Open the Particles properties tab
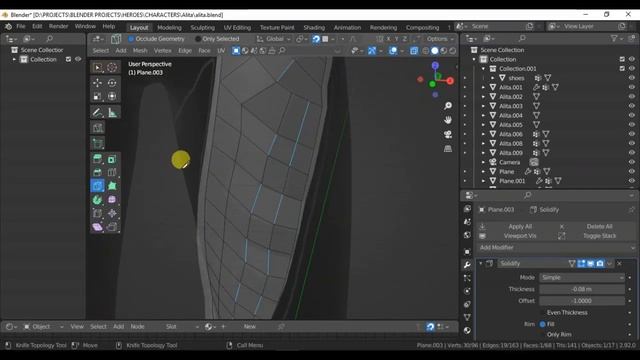This screenshot has height=360, width=640. pos(467,278)
